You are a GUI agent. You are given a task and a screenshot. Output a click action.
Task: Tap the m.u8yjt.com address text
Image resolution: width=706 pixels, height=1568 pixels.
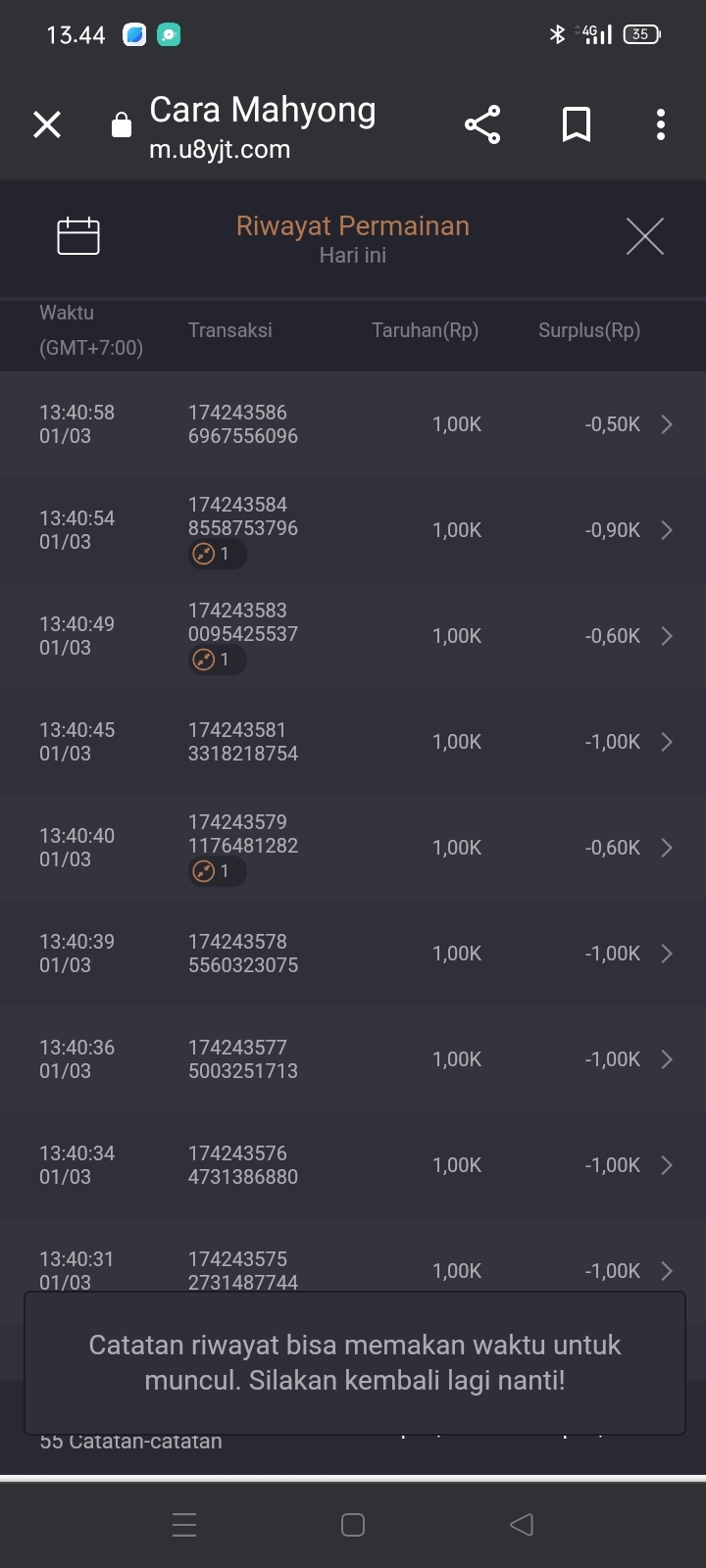(x=220, y=150)
